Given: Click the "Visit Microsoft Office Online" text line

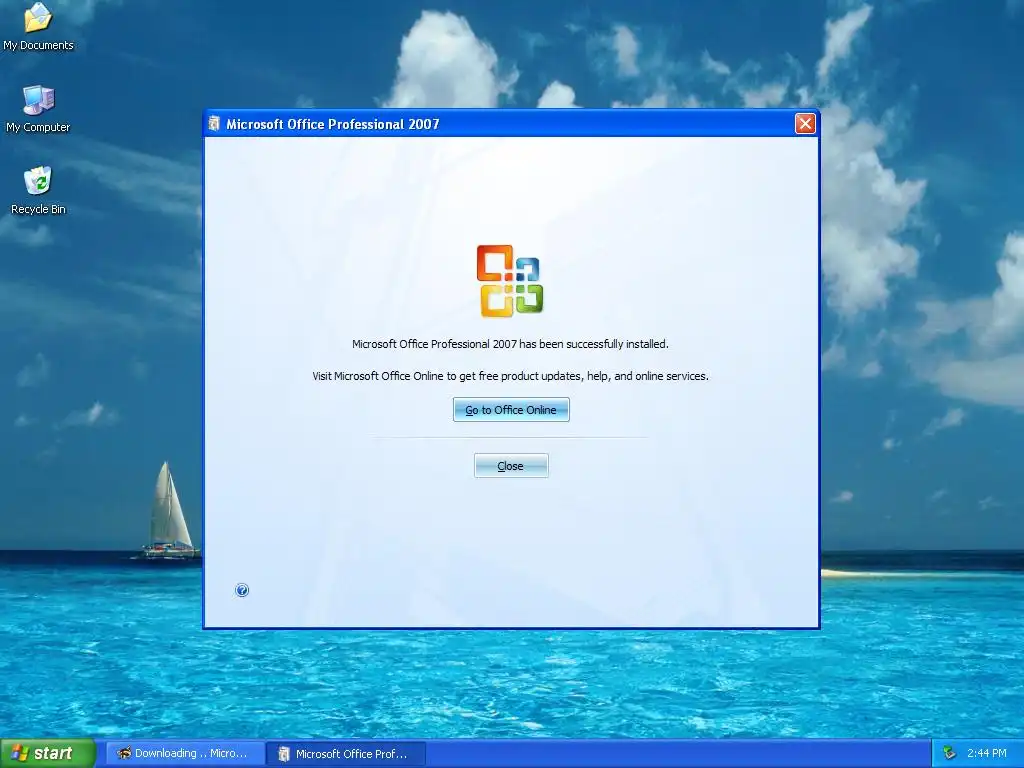Looking at the screenshot, I should [x=510, y=376].
